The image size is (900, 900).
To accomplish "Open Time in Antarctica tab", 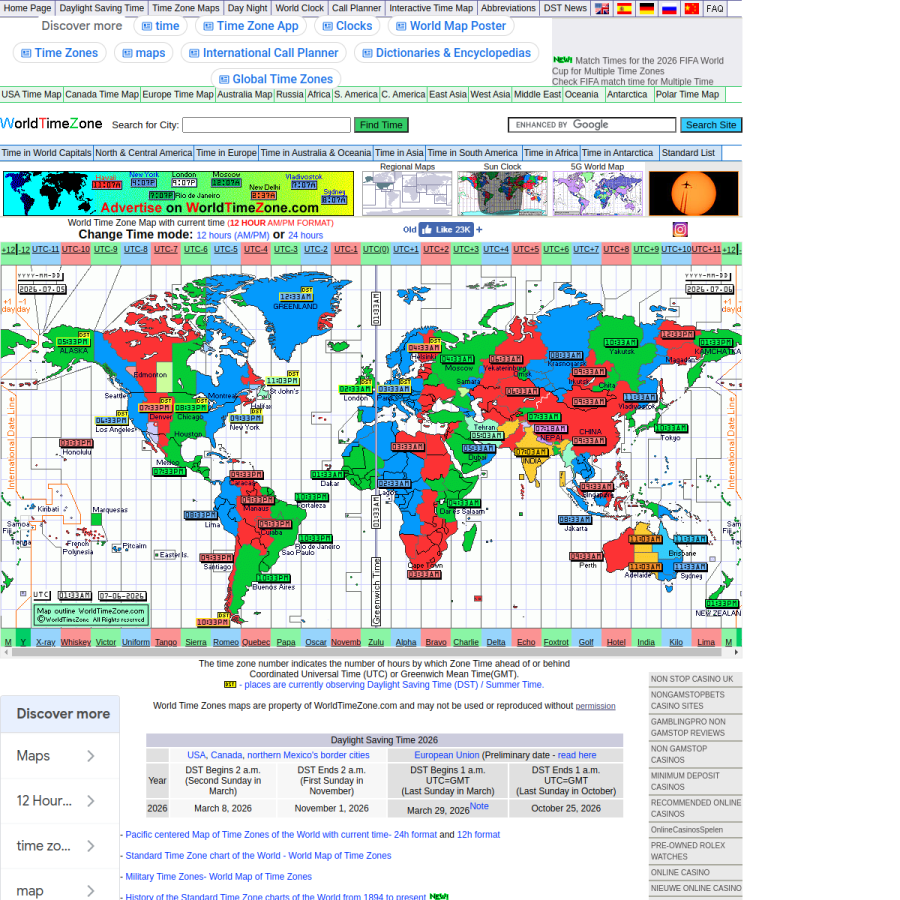I will pos(618,153).
